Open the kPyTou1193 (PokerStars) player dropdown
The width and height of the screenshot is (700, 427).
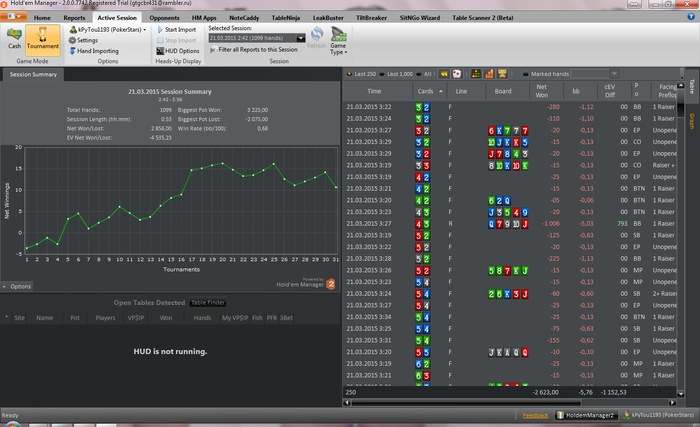[109, 30]
